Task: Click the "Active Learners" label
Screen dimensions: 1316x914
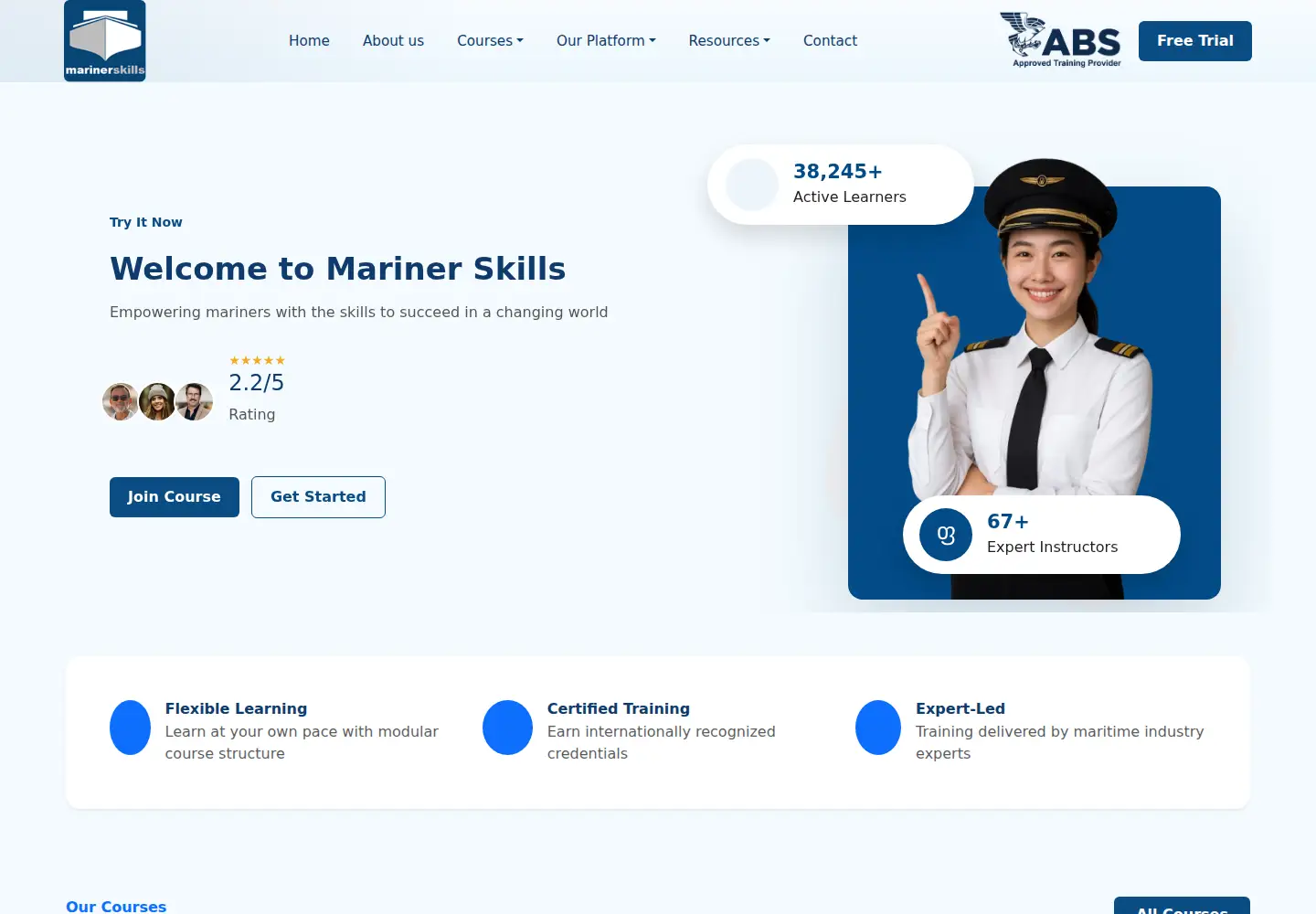Action: pyautogui.click(x=850, y=197)
